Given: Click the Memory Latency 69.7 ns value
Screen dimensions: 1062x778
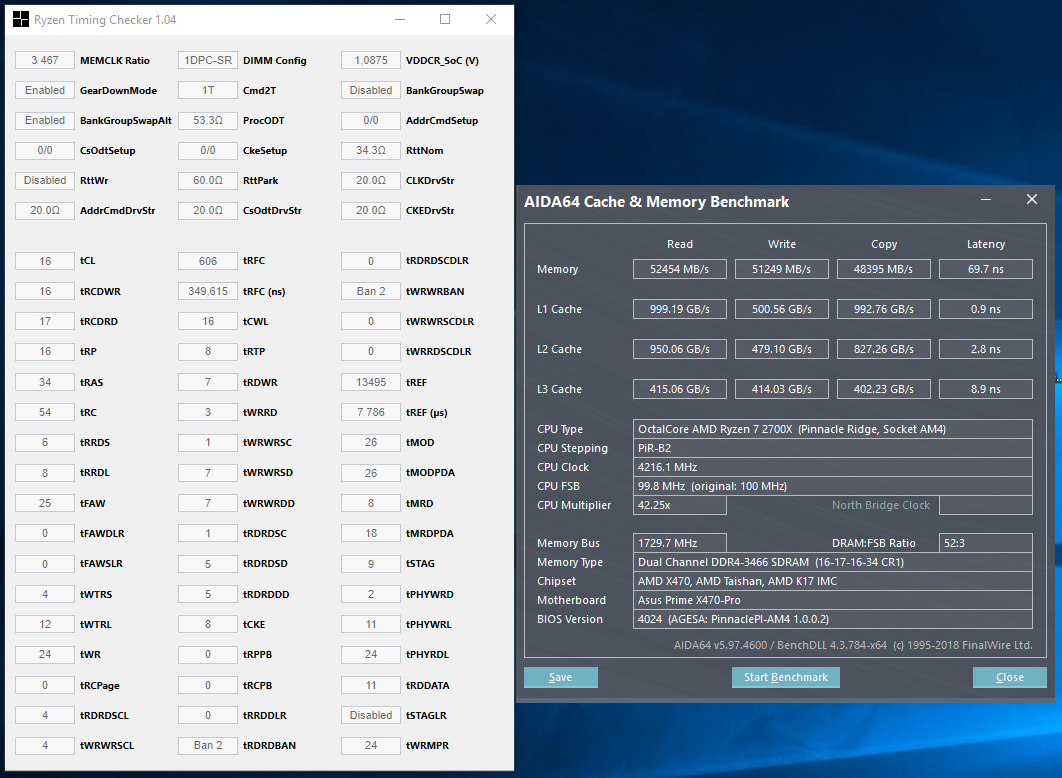Looking at the screenshot, I should pyautogui.click(x=985, y=269).
